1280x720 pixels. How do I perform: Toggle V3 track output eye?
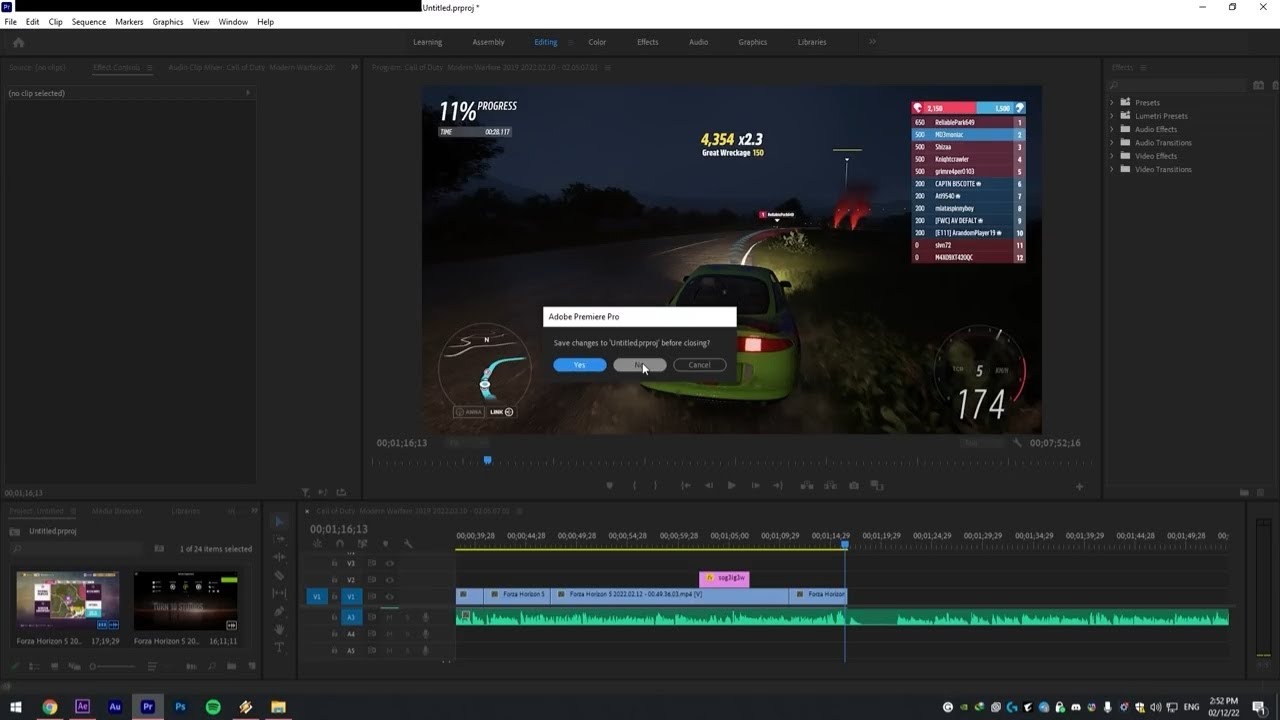(x=389, y=563)
